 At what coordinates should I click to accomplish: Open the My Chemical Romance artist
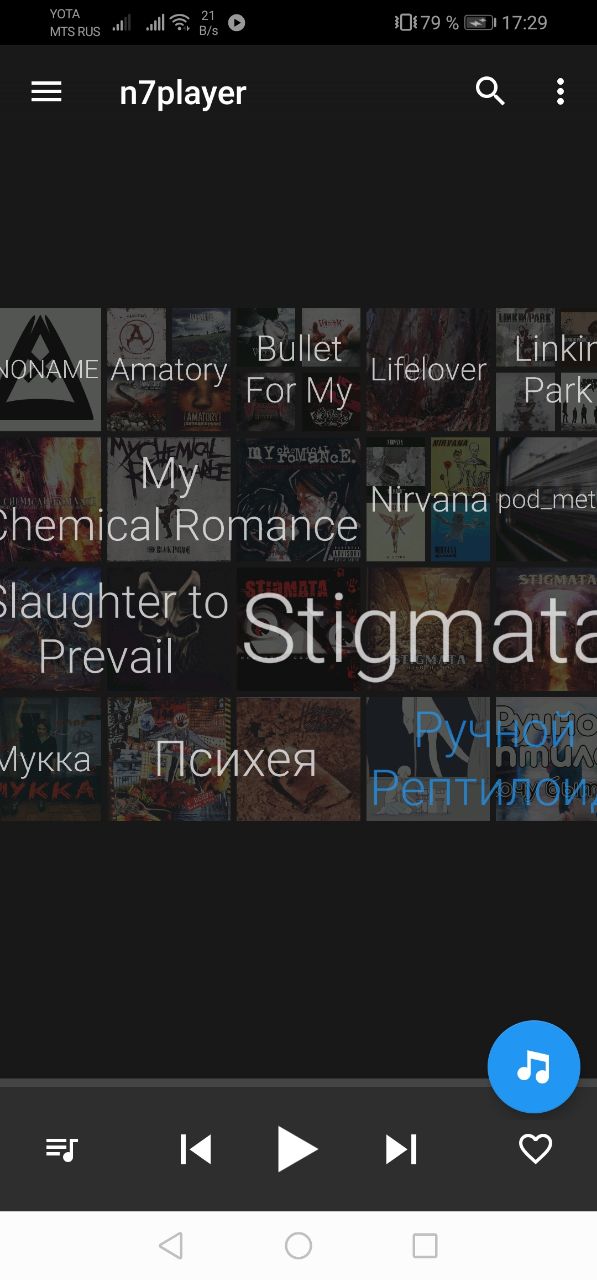coord(178,499)
